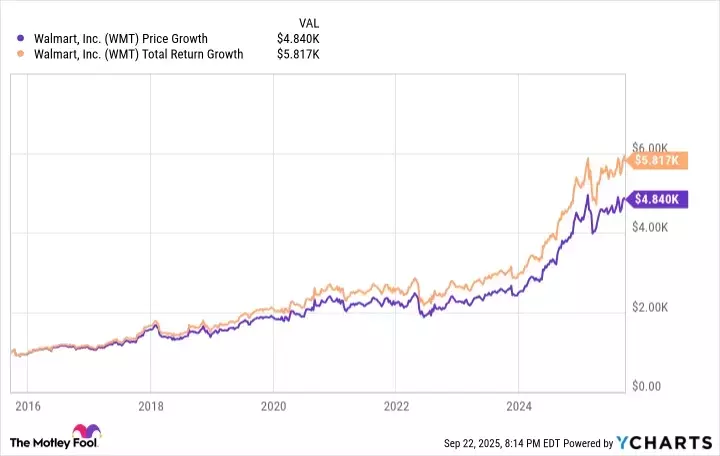Click the $5.817K value in legend
This screenshot has height=456, width=720.
coord(297,55)
